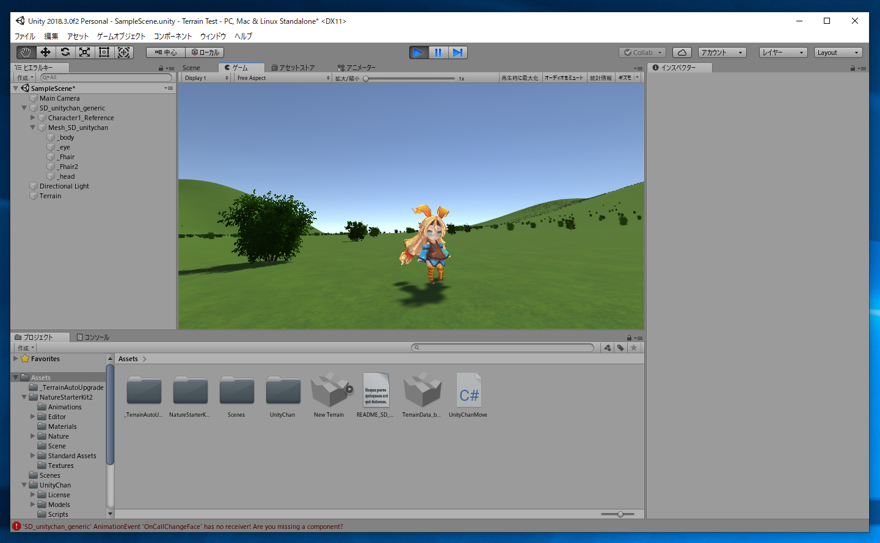
Task: Select the Scale tool
Action: tap(84, 52)
